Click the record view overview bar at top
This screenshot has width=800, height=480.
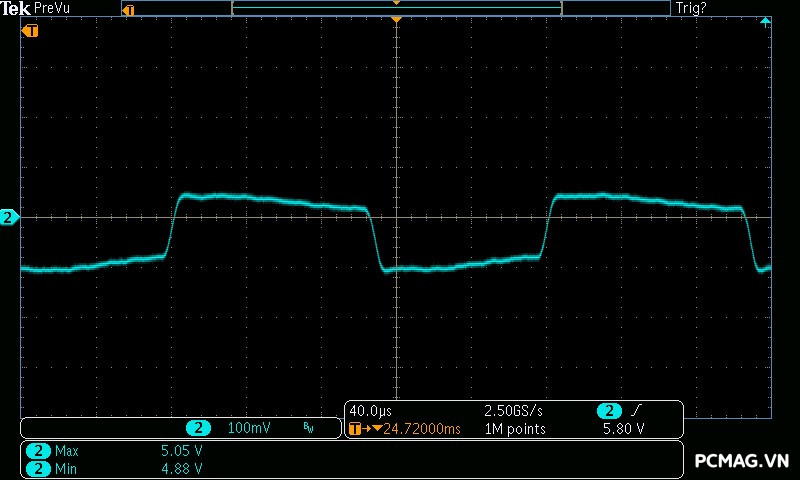(x=396, y=9)
